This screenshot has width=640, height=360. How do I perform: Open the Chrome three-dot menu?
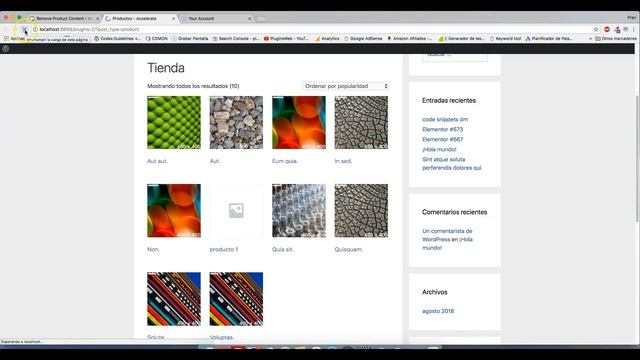[634, 29]
